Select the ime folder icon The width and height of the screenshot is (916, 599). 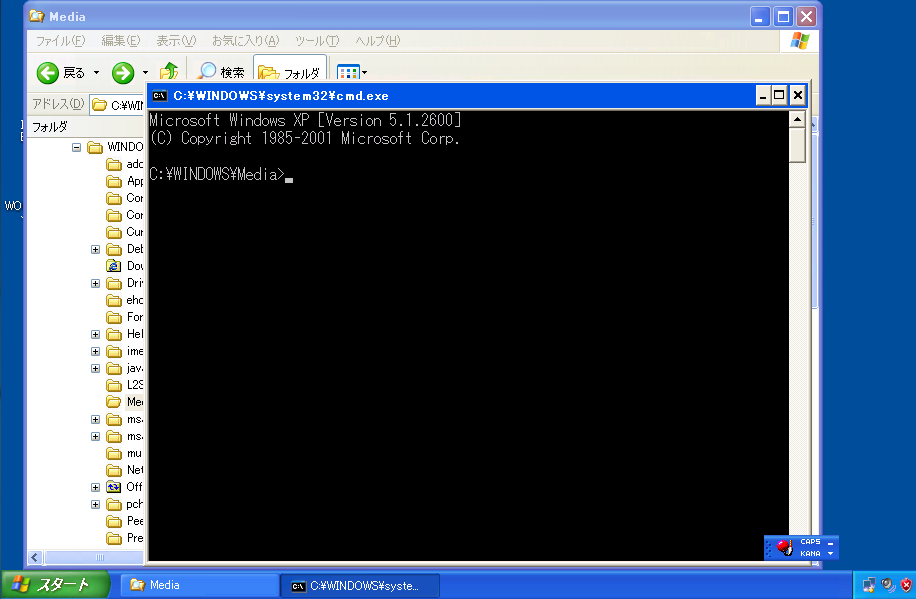[114, 351]
